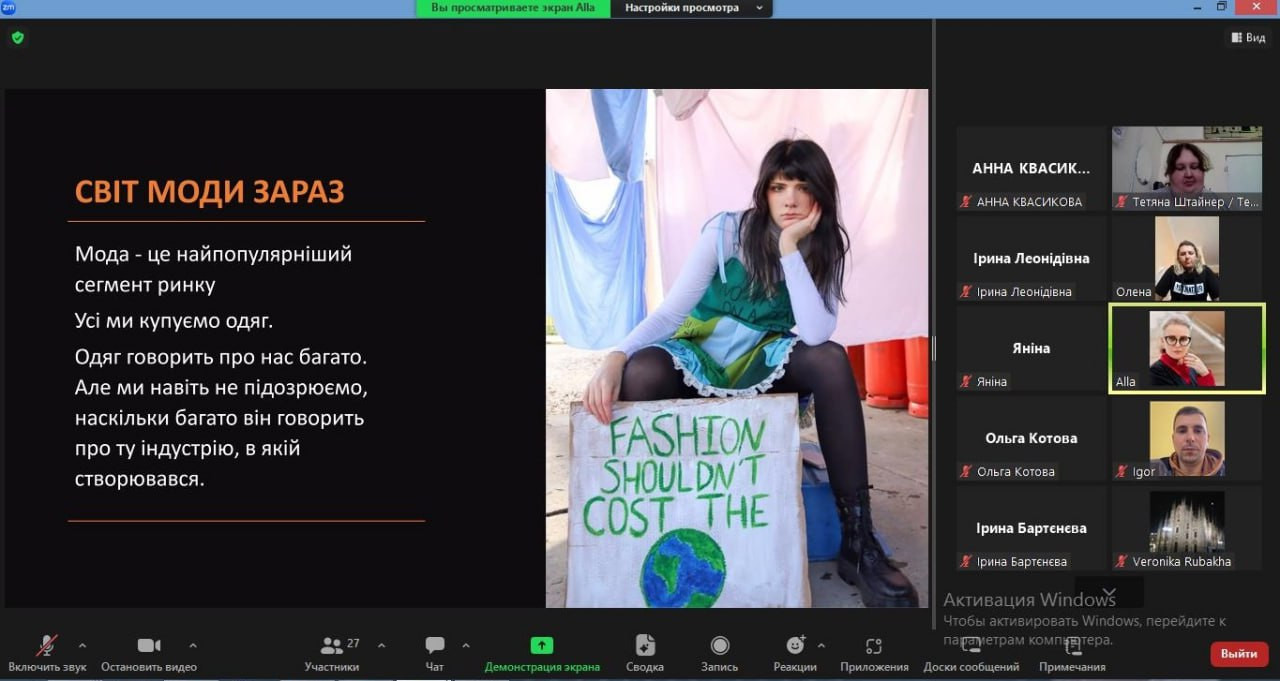Image resolution: width=1280 pixels, height=681 pixels.
Task: Select Igor's video tile
Action: pos(1187,438)
